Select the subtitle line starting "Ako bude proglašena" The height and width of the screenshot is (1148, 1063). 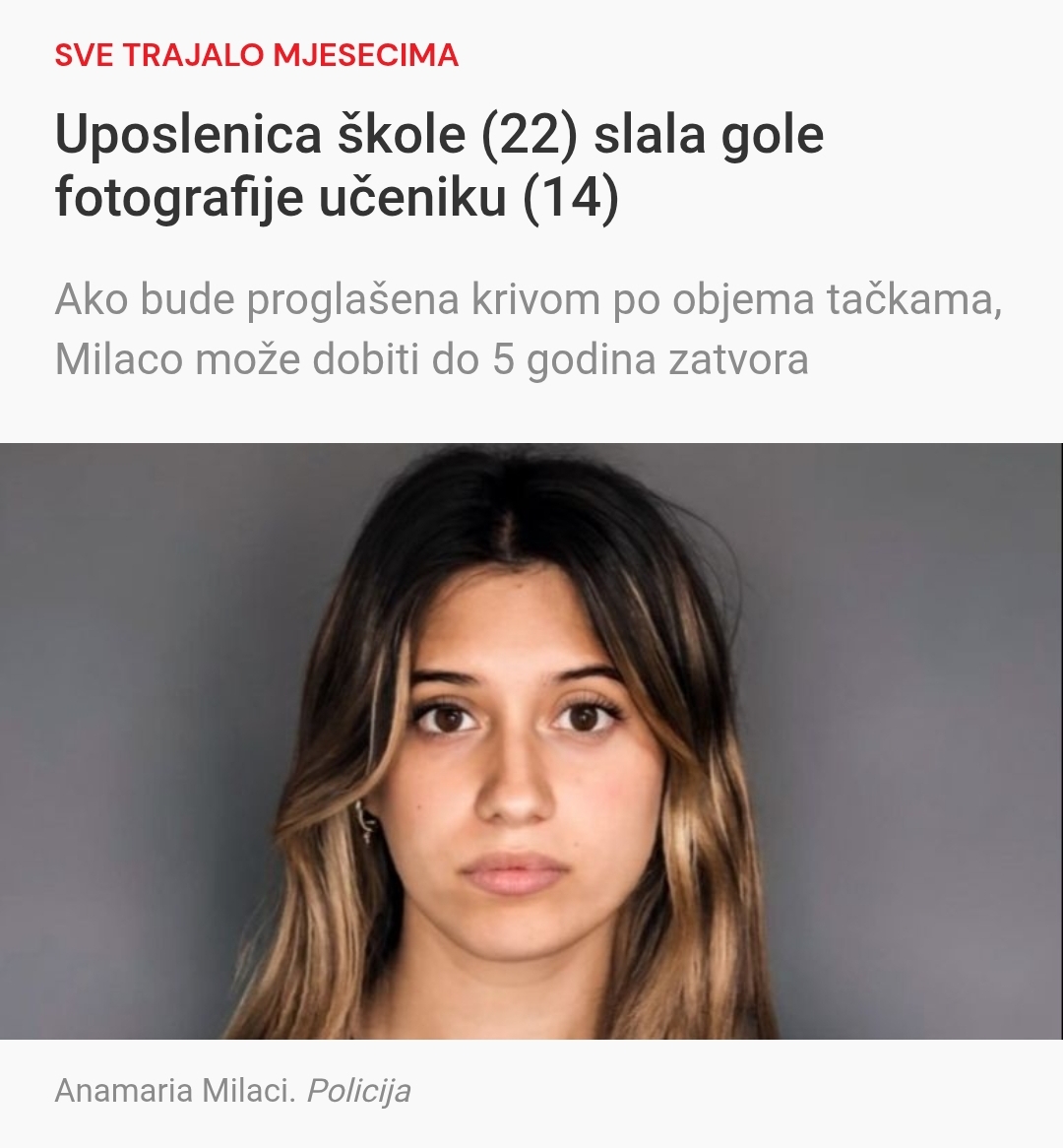point(529,300)
